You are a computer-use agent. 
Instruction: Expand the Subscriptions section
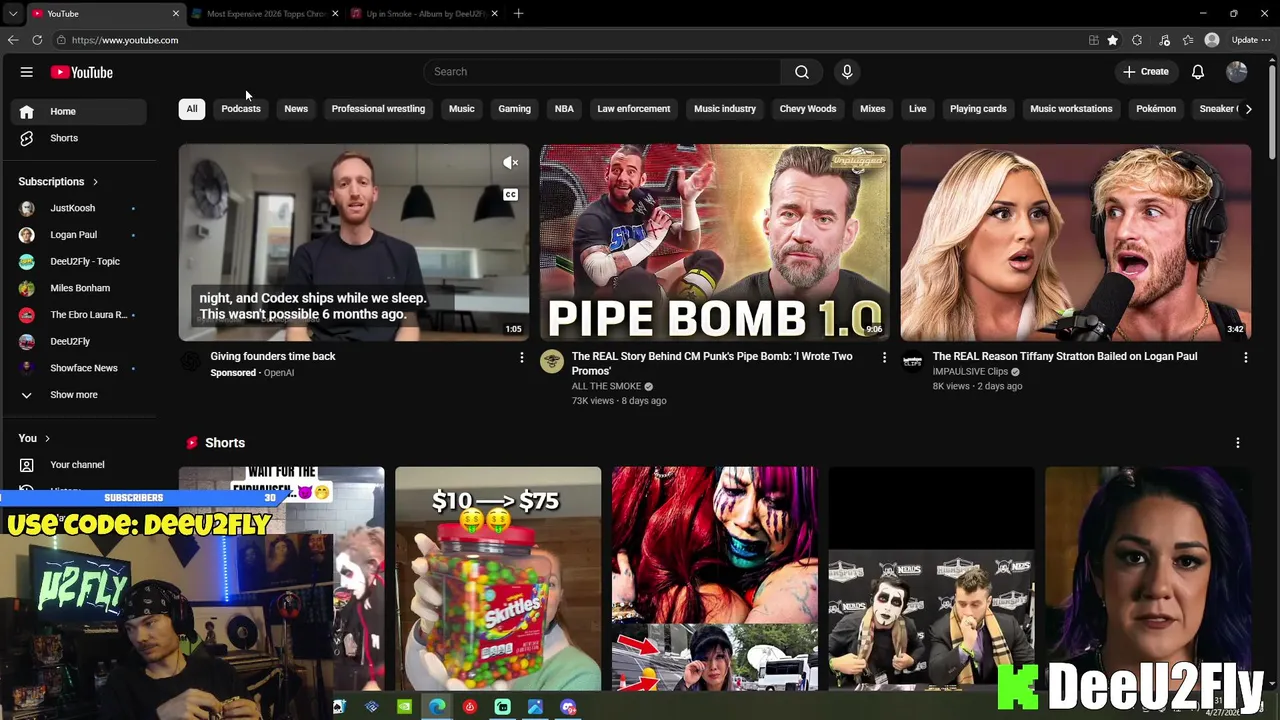pyautogui.click(x=59, y=182)
